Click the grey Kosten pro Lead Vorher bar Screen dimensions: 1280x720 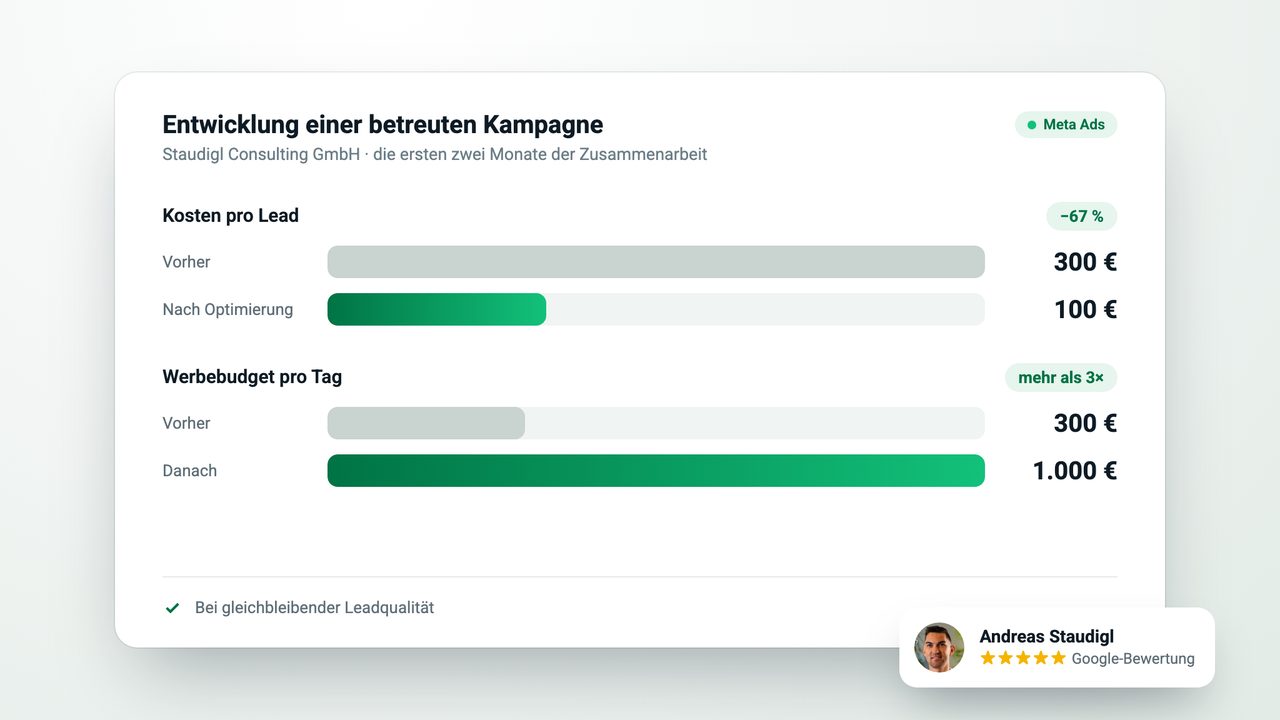[x=656, y=262]
